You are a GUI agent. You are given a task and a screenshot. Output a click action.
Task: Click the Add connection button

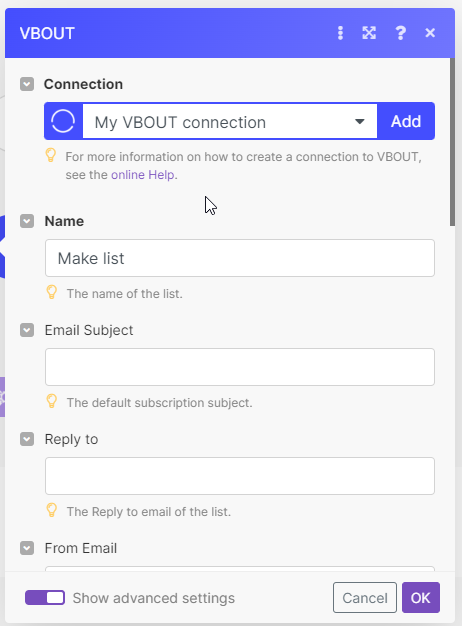[406, 121]
